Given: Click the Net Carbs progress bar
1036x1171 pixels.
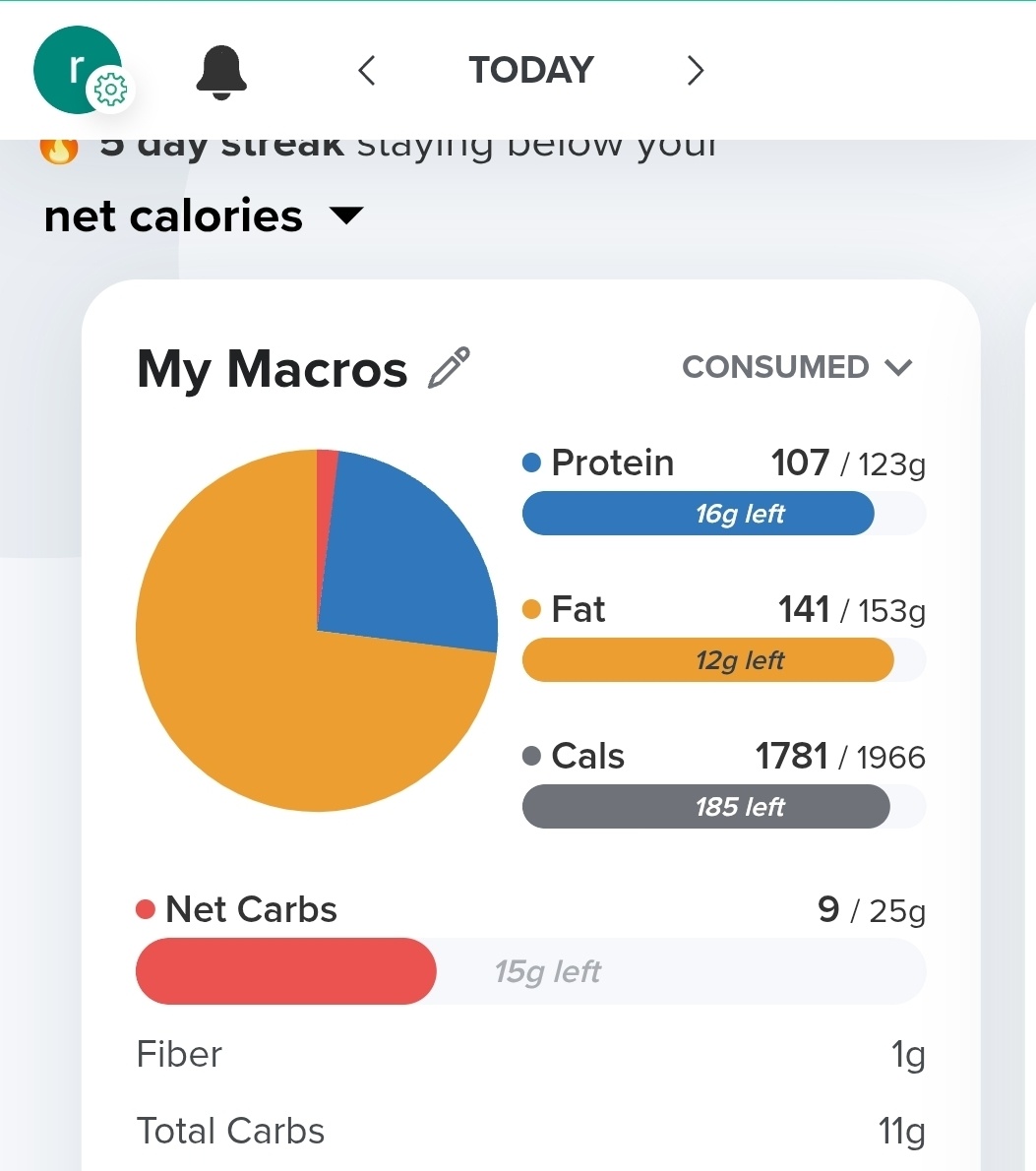Looking at the screenshot, I should point(529,971).
